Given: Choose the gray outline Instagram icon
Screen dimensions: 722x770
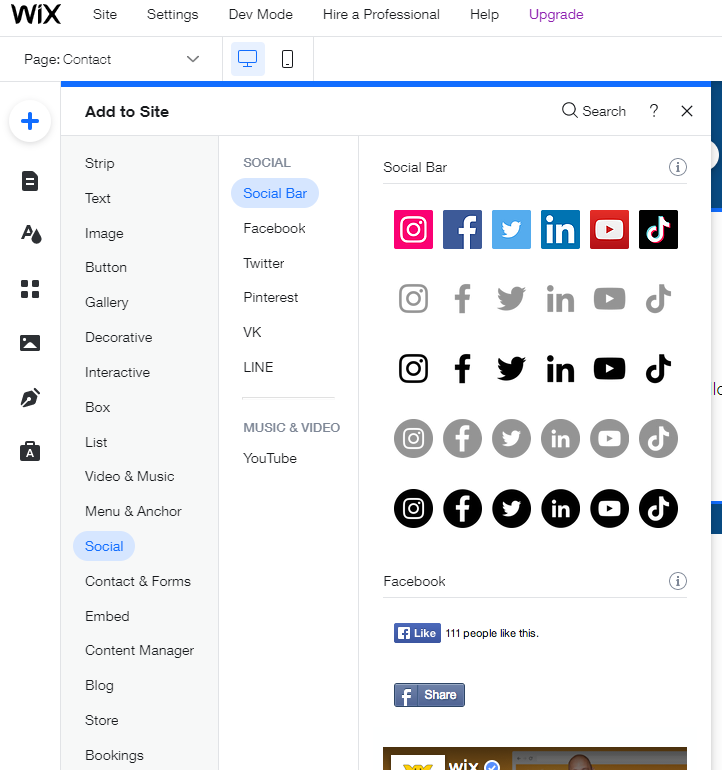Looking at the screenshot, I should (414, 299).
